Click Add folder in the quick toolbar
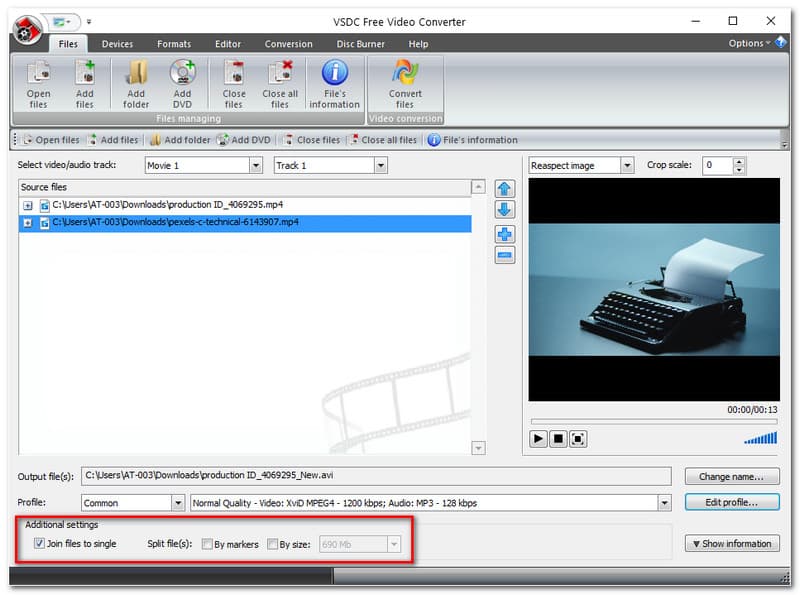Viewport: 800px width, 595px height. (180, 140)
